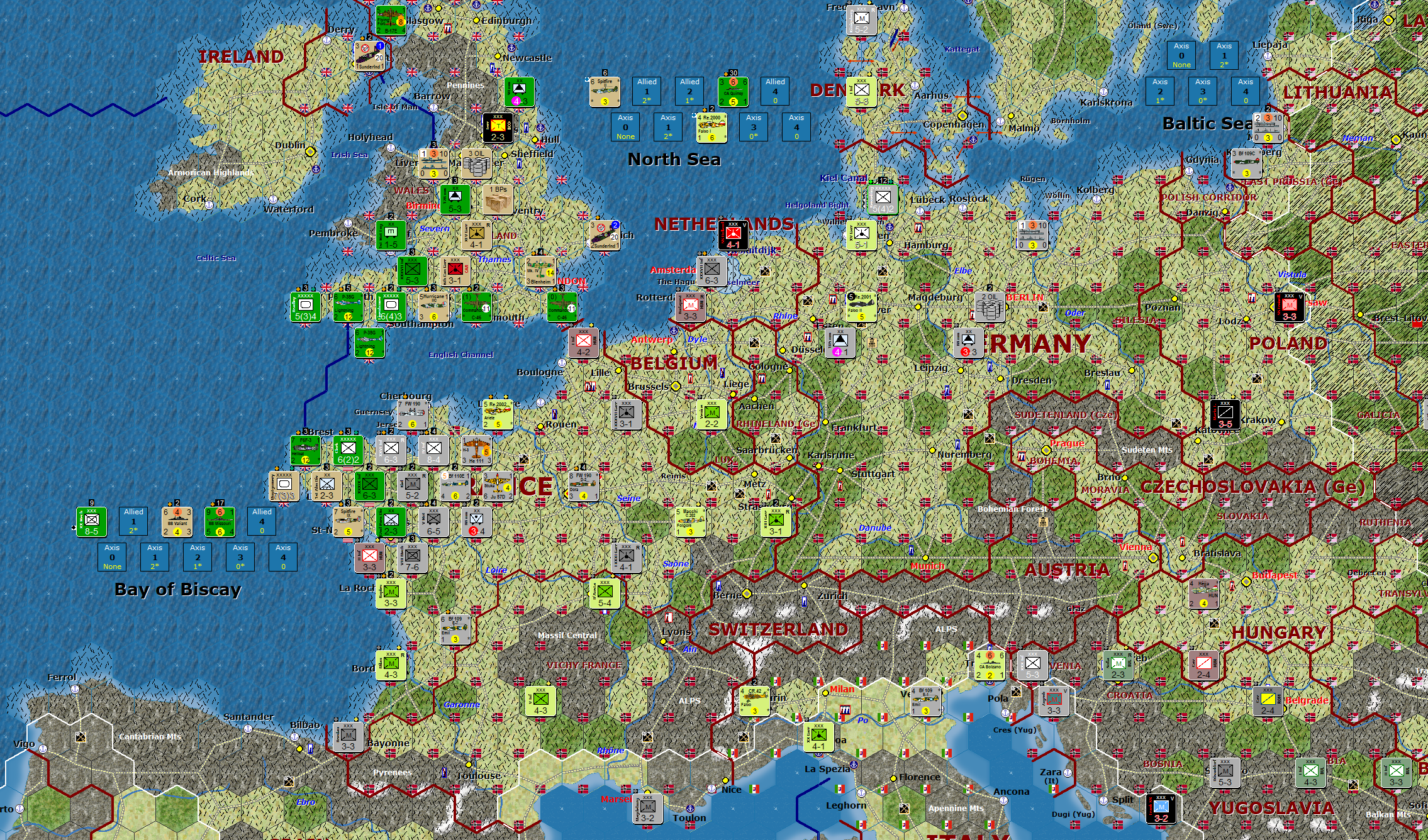Image resolution: width=1428 pixels, height=840 pixels.
Task: Select the 5-2 unit at Frederikshavn
Action: pyautogui.click(x=861, y=20)
